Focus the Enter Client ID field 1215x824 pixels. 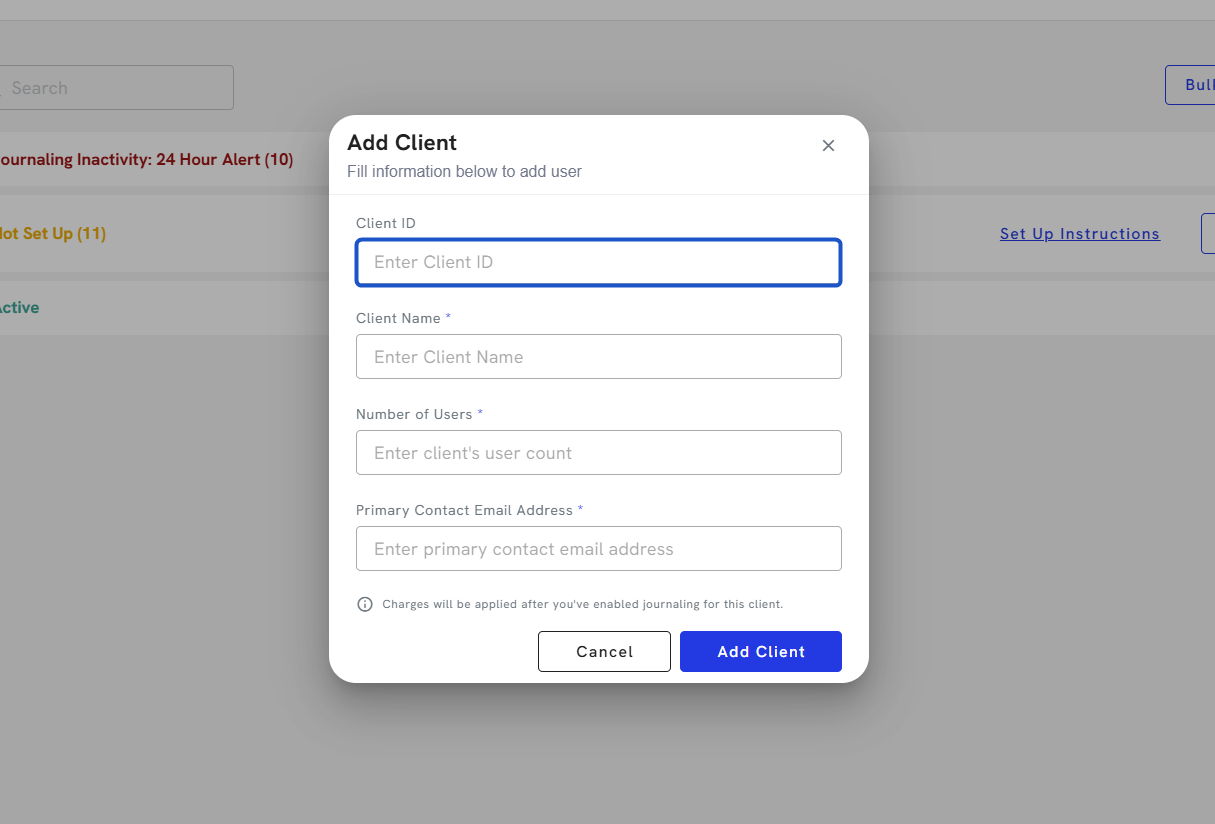tap(598, 262)
